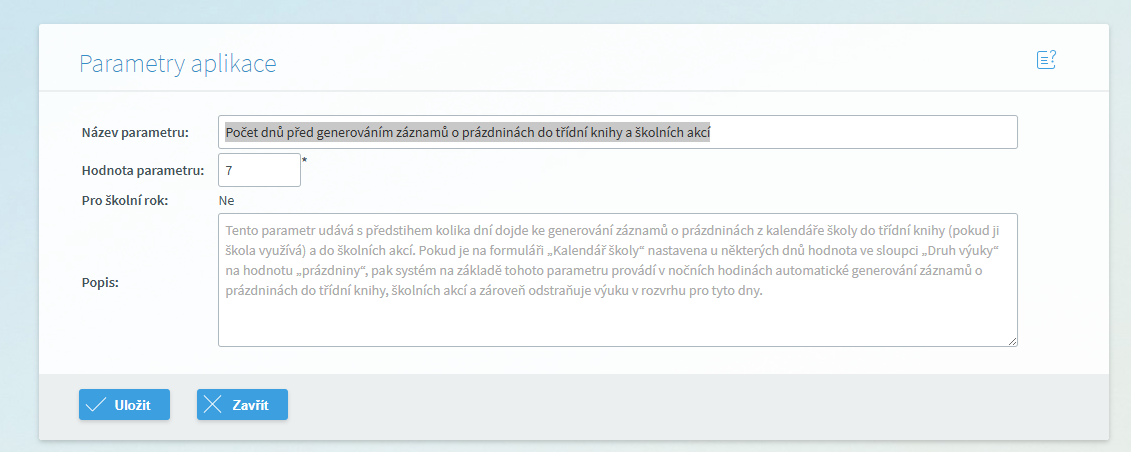Click the "Hodnota parametru:" label

(144, 171)
